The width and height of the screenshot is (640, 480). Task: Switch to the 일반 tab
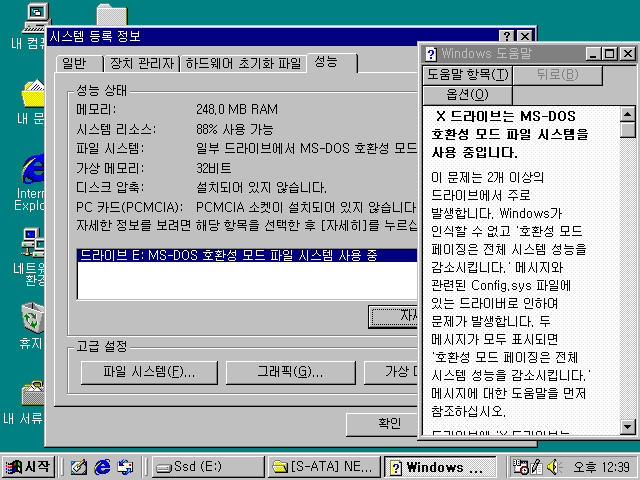(x=80, y=63)
